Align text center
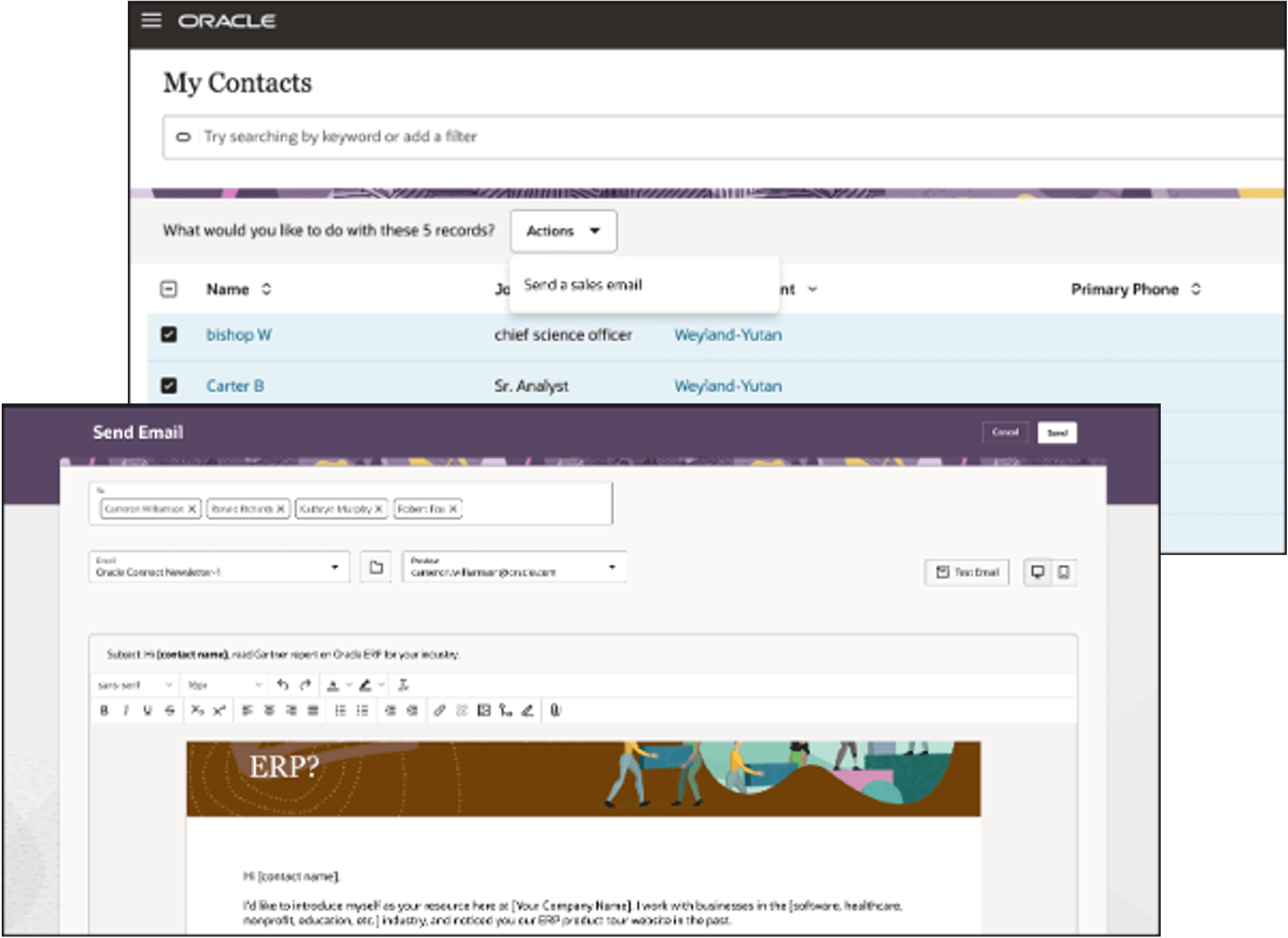1288x938 pixels. [269, 710]
